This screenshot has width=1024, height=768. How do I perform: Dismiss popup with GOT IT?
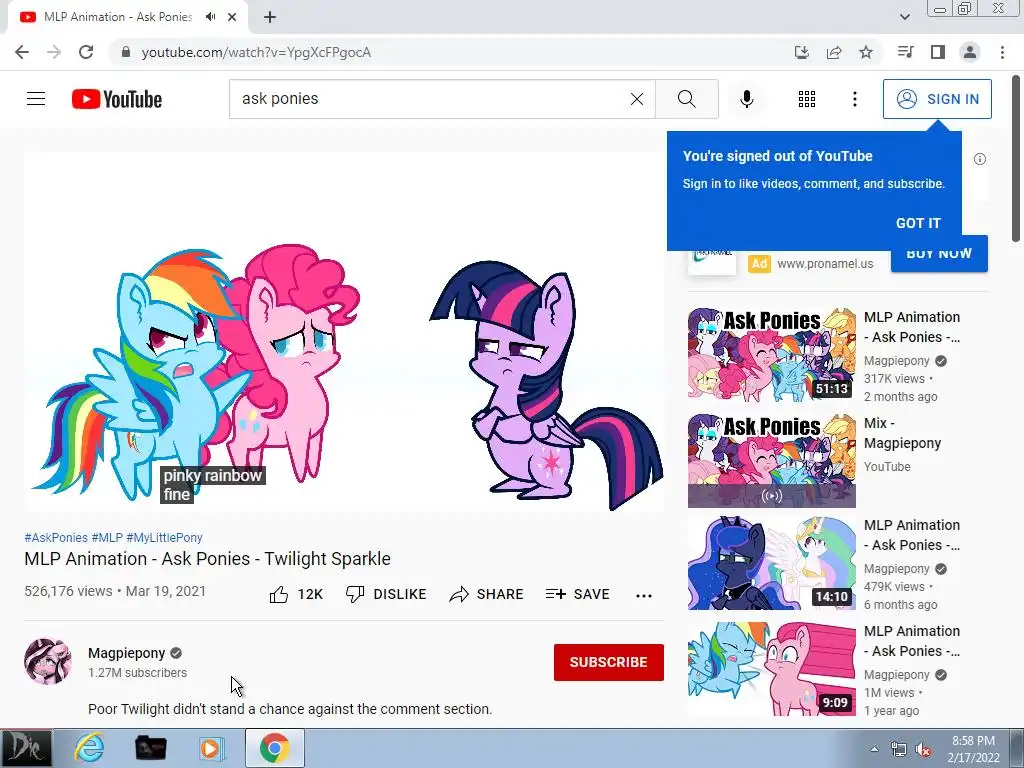[918, 223]
